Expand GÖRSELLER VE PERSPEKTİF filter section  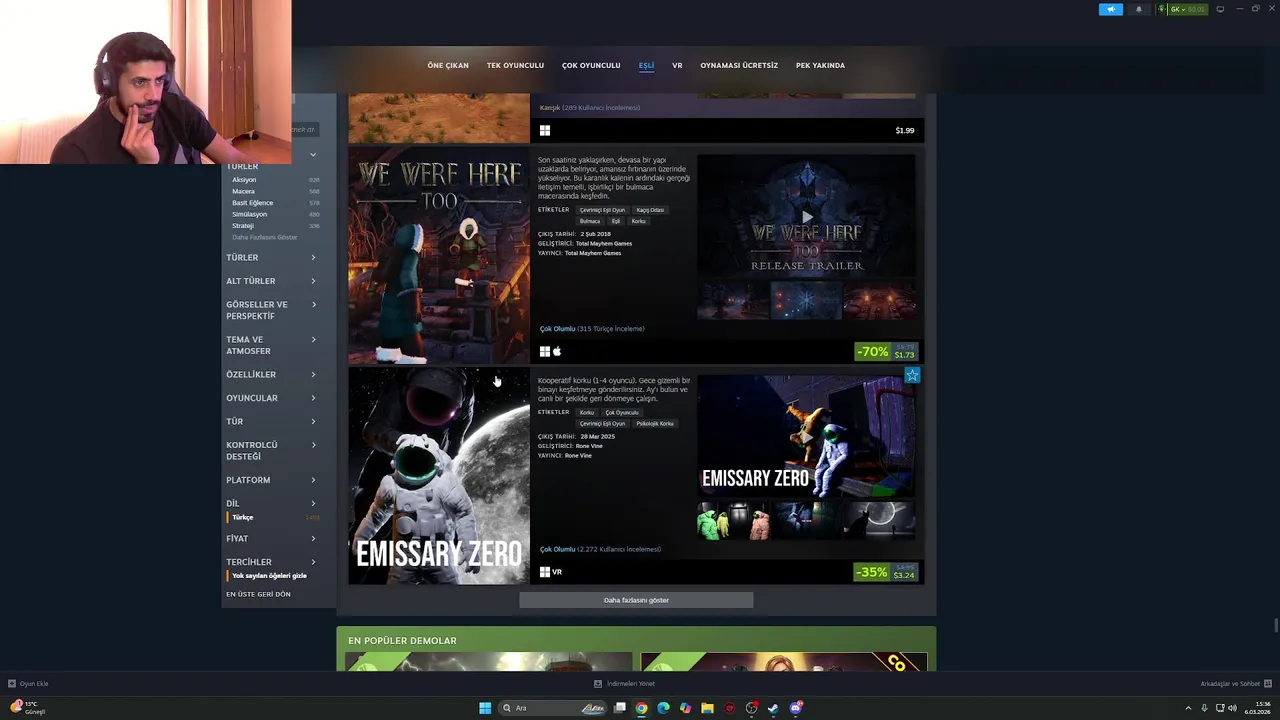pyautogui.click(x=271, y=310)
